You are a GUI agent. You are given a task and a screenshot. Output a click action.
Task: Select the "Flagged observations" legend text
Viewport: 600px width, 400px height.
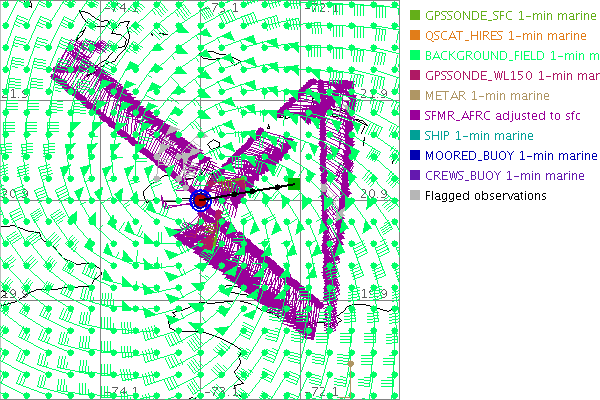point(485,196)
